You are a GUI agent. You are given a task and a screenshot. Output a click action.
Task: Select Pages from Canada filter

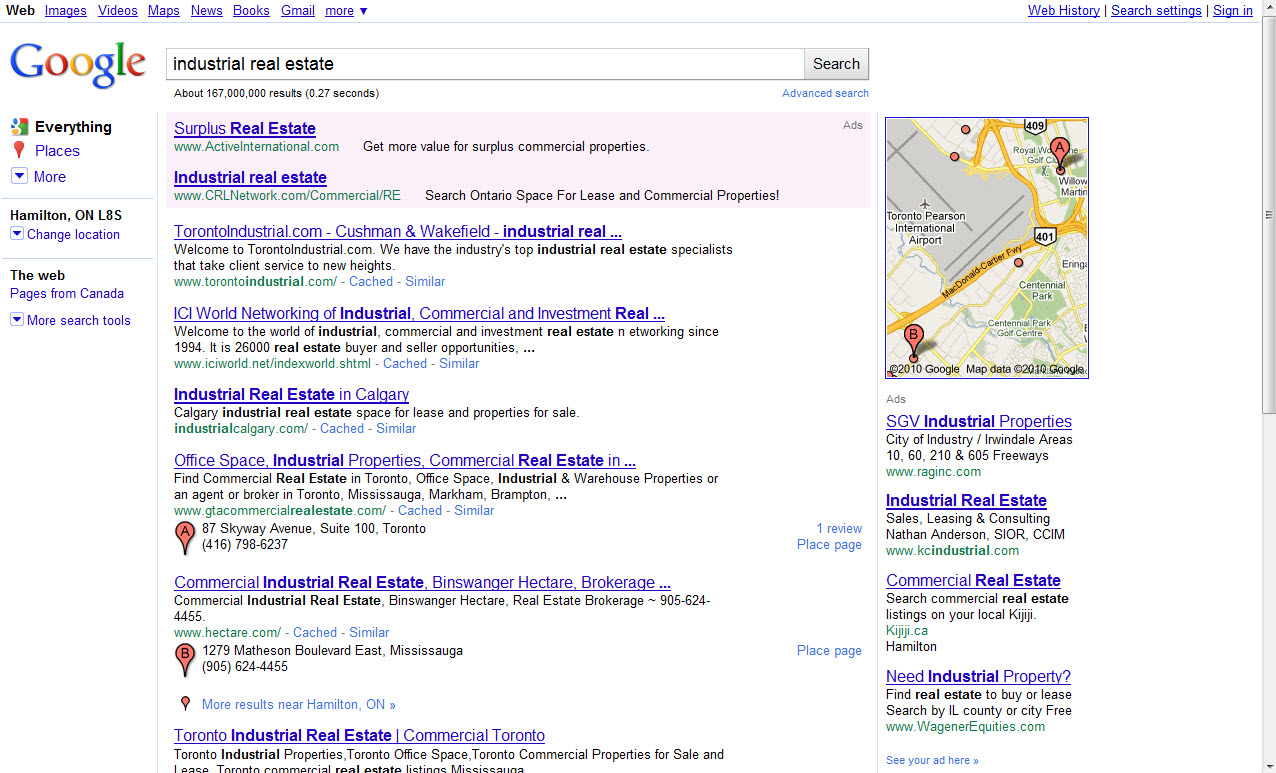tap(67, 293)
